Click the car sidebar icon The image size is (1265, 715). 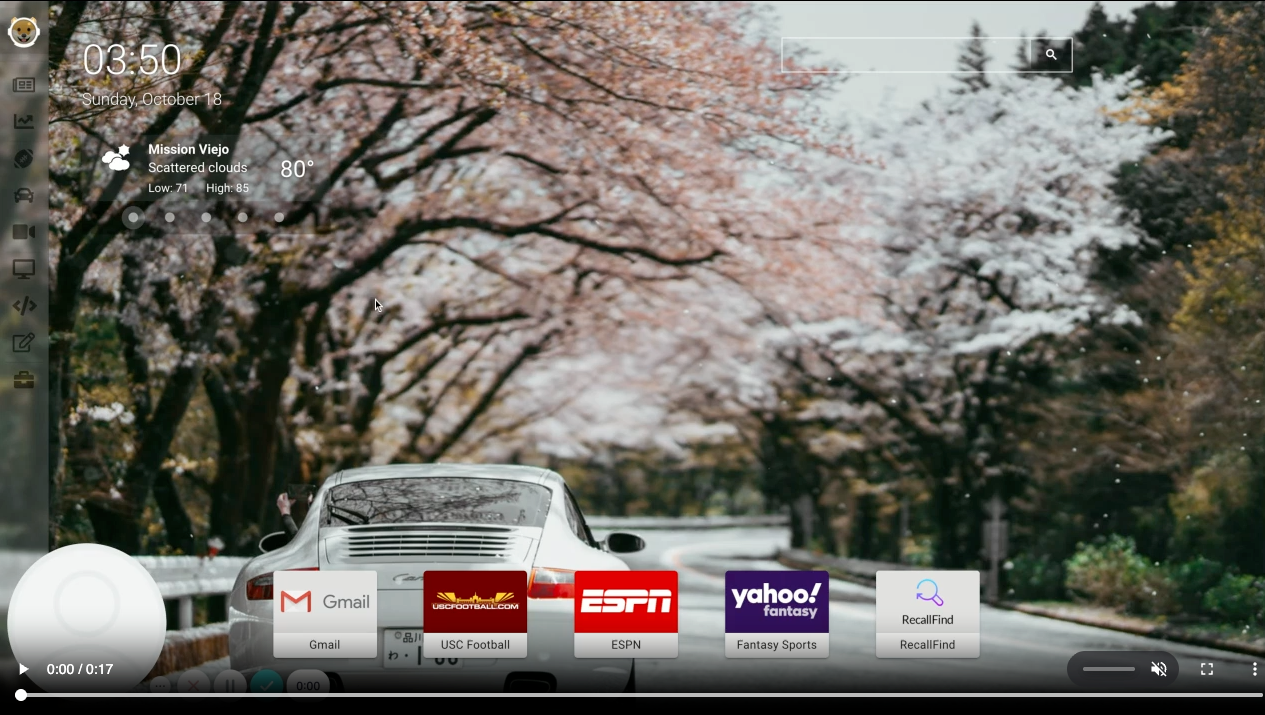pos(23,195)
